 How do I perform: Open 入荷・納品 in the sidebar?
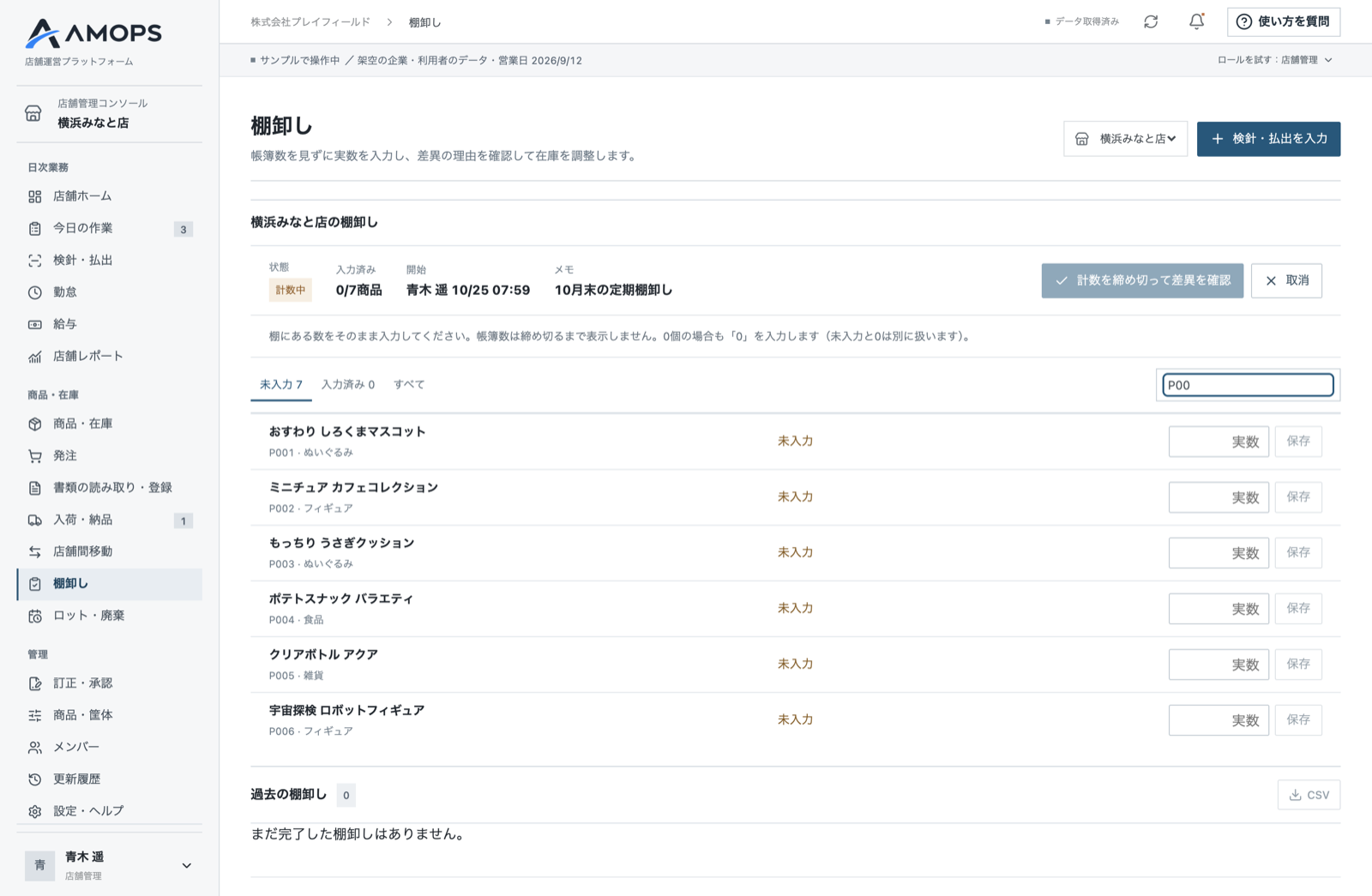[110, 520]
